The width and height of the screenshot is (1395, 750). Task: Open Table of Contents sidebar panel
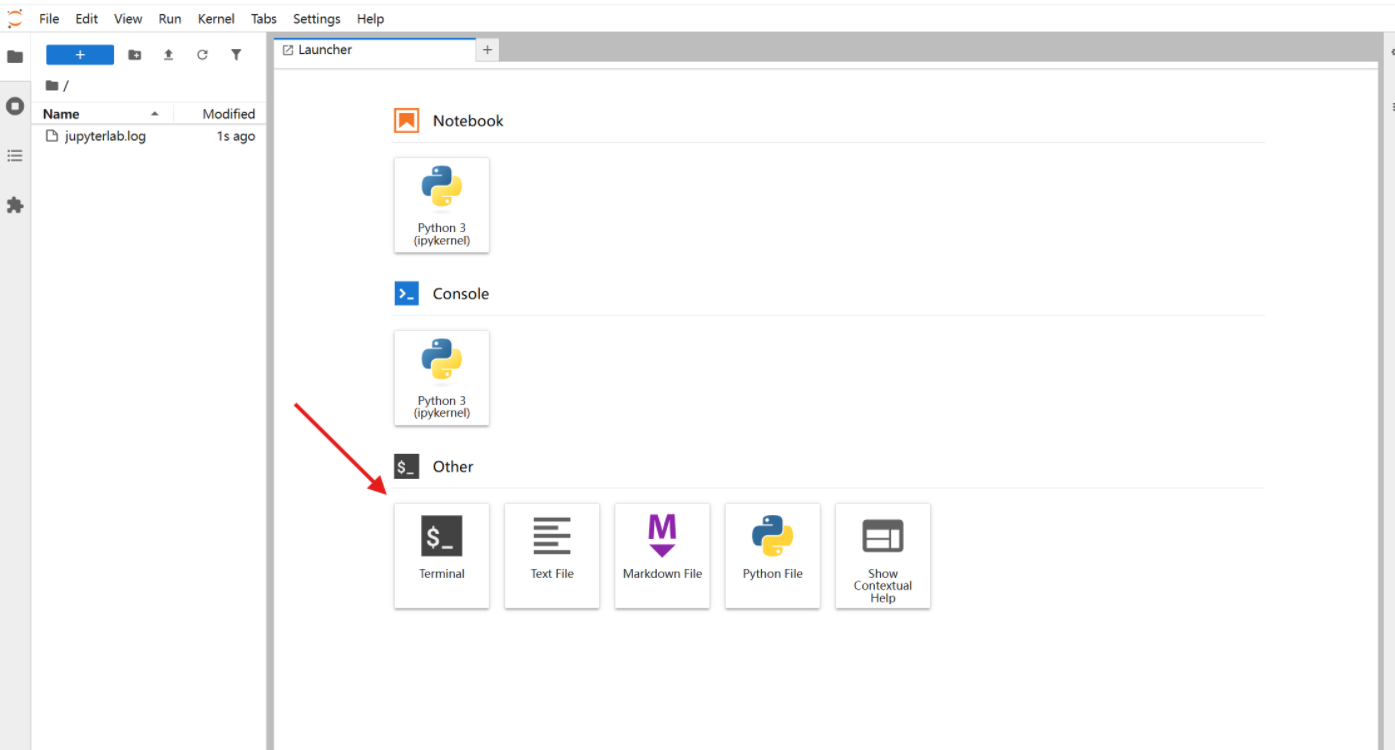(15, 155)
